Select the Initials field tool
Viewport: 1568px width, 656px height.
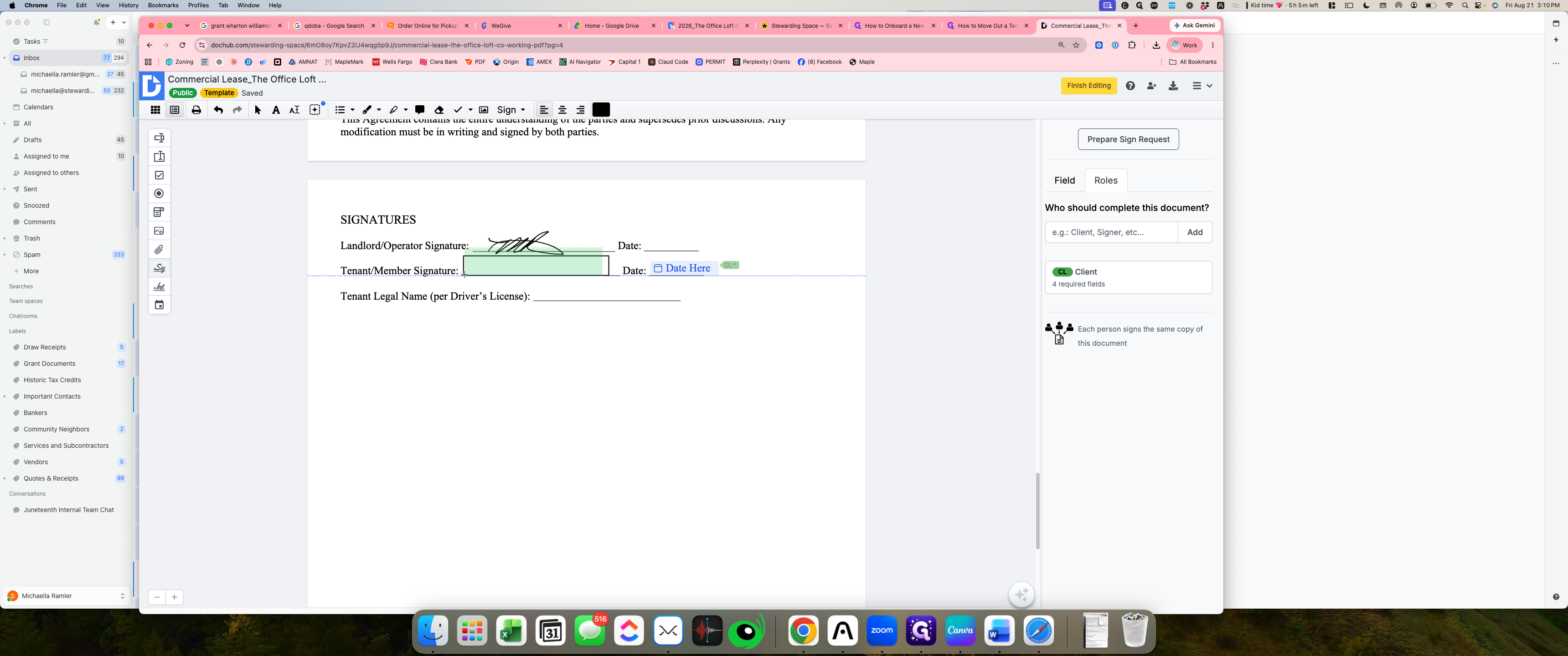click(159, 287)
